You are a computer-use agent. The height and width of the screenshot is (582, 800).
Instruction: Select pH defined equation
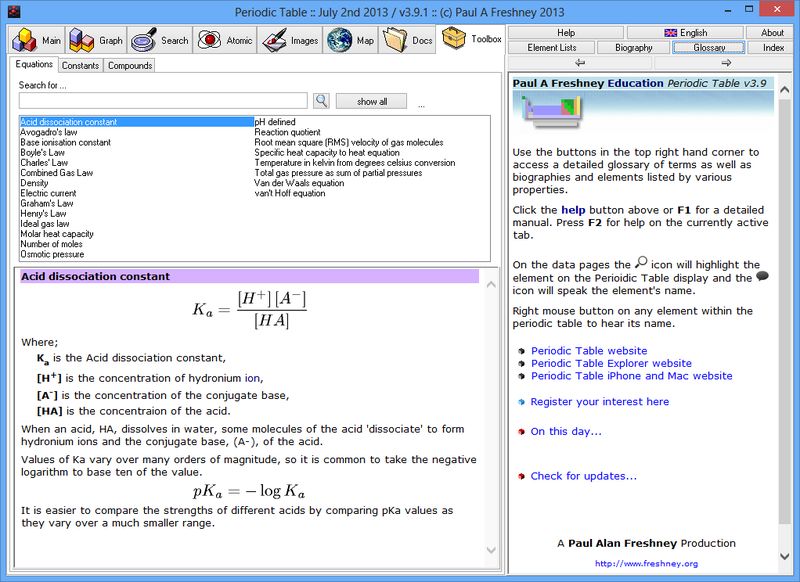point(274,122)
